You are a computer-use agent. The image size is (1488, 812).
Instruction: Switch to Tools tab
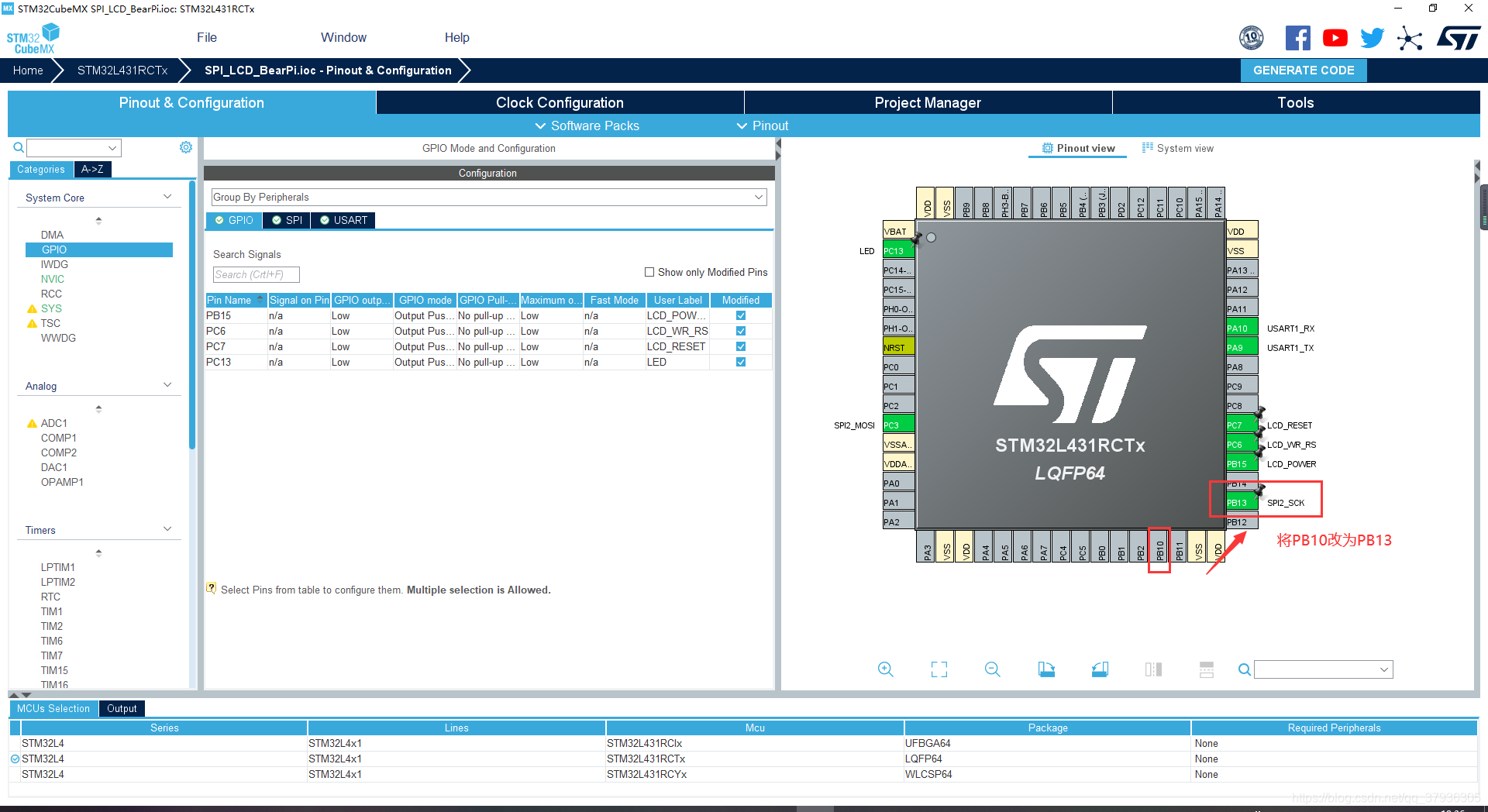(1296, 102)
